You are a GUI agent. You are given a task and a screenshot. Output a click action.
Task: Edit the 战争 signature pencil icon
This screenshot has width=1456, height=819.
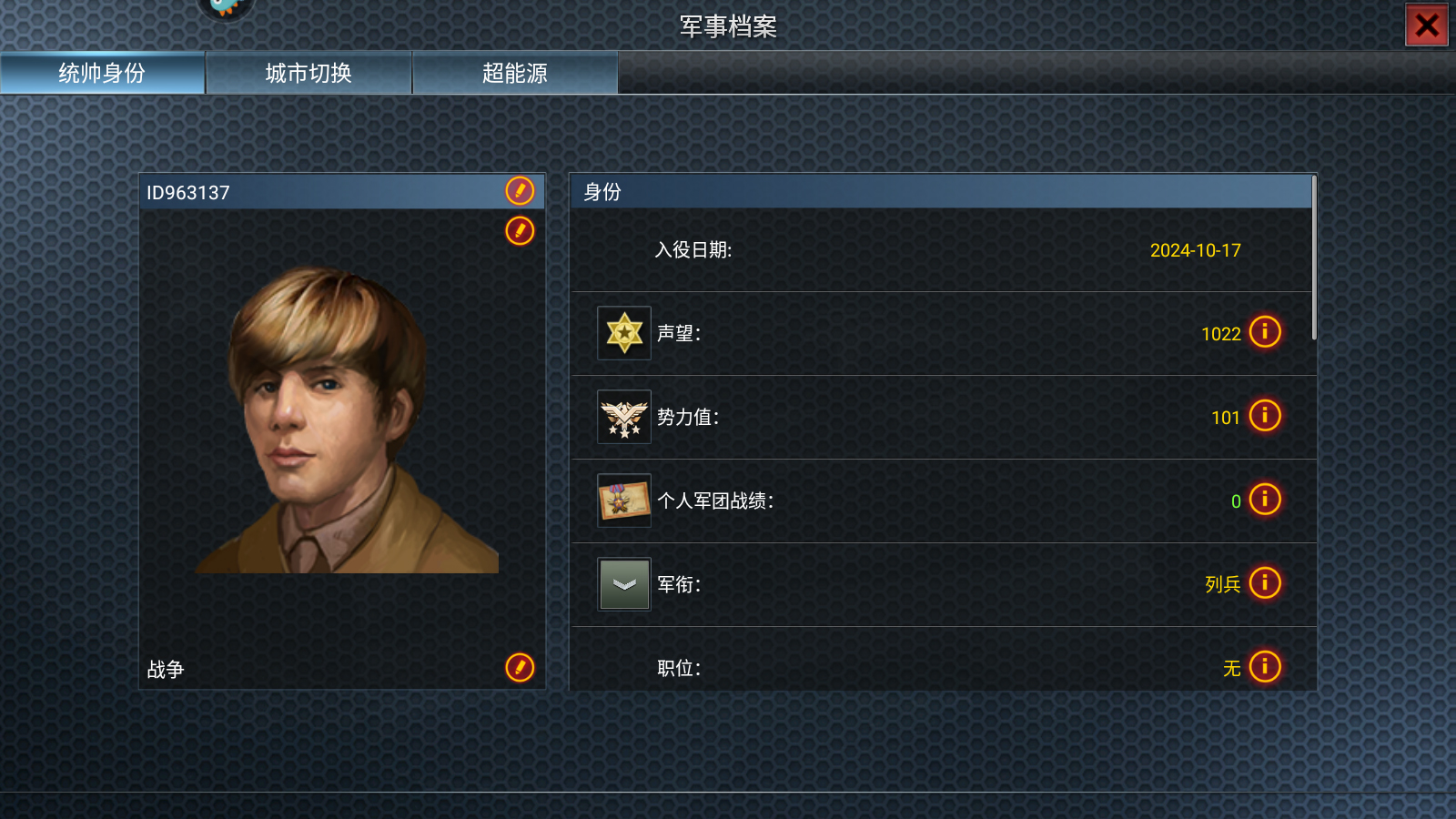520,668
